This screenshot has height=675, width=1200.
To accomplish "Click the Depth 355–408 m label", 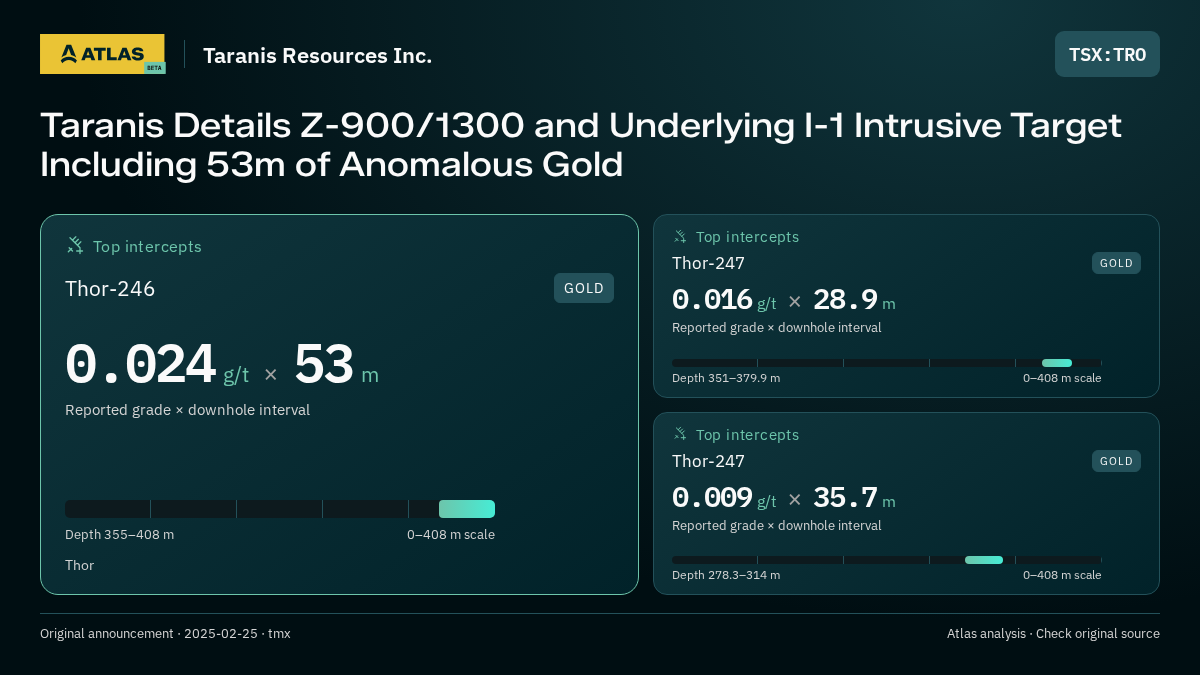I will (x=119, y=535).
